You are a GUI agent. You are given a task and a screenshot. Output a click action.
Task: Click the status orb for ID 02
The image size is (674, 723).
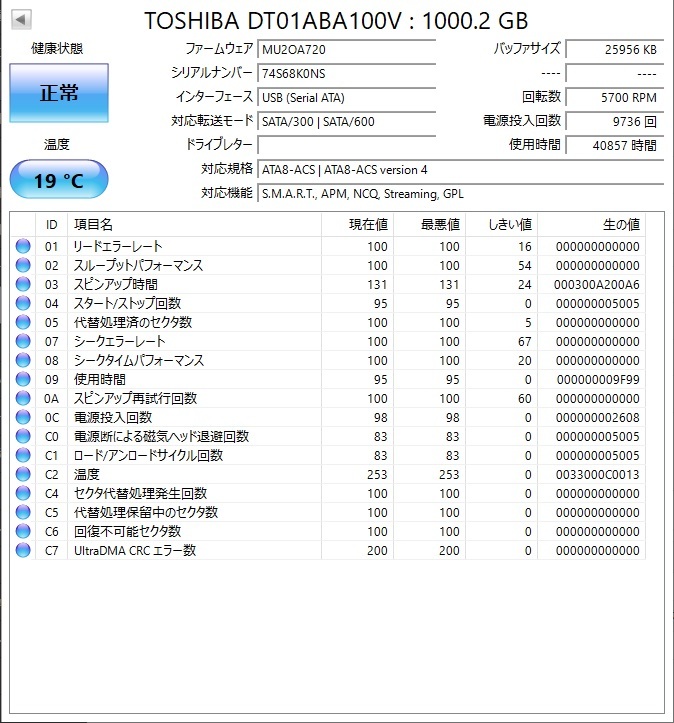23,265
